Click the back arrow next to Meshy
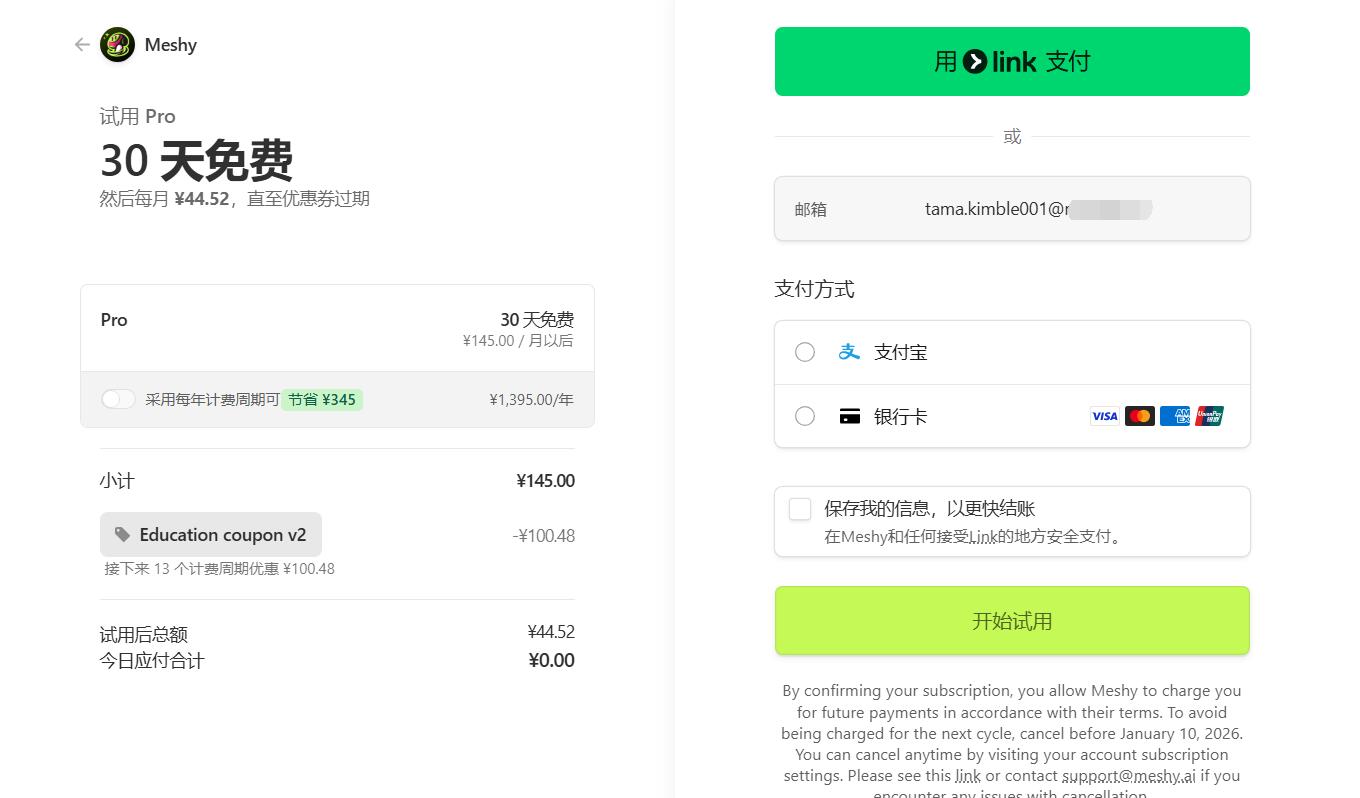The width and height of the screenshot is (1360, 798). (x=82, y=45)
